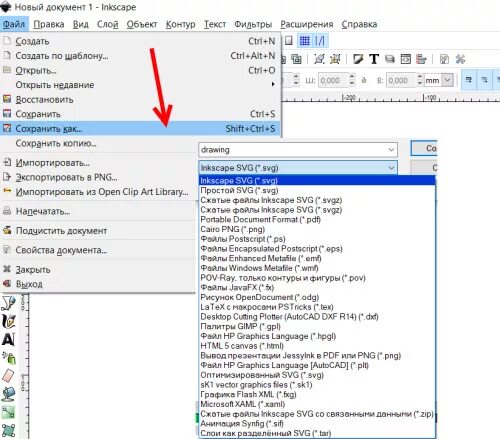Choose Свойства документа... entry
Image resolution: width=500 pixels, height=439 pixels.
(98, 250)
